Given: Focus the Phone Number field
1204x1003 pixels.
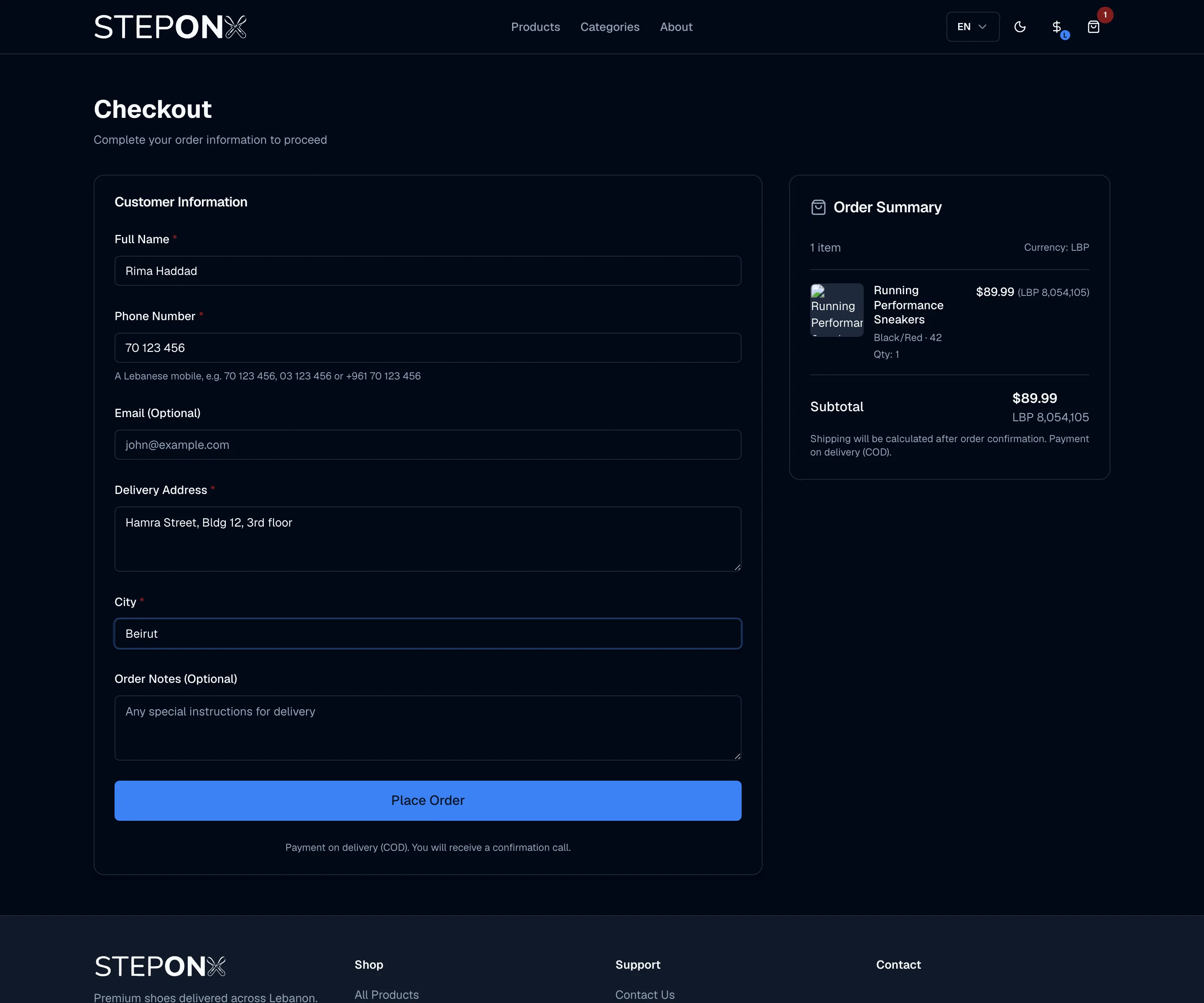Looking at the screenshot, I should click(x=428, y=347).
